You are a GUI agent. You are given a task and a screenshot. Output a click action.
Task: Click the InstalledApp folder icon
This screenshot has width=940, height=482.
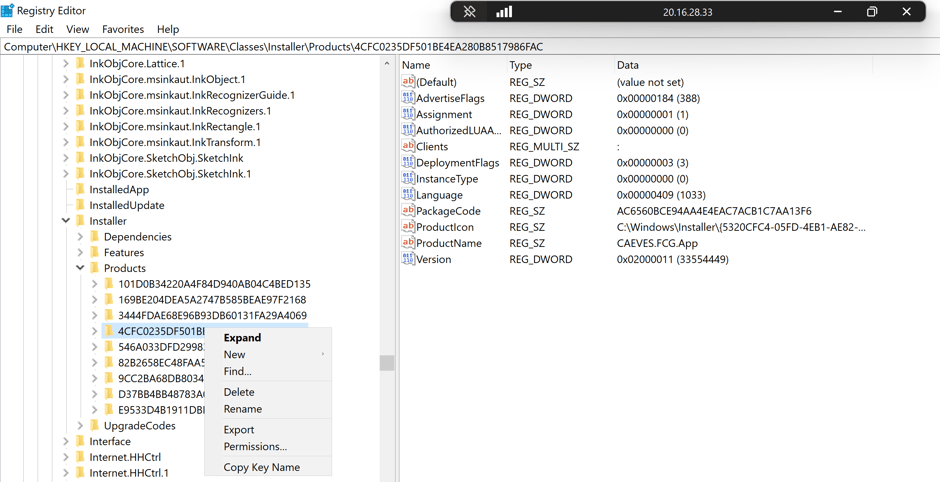[x=80, y=189]
